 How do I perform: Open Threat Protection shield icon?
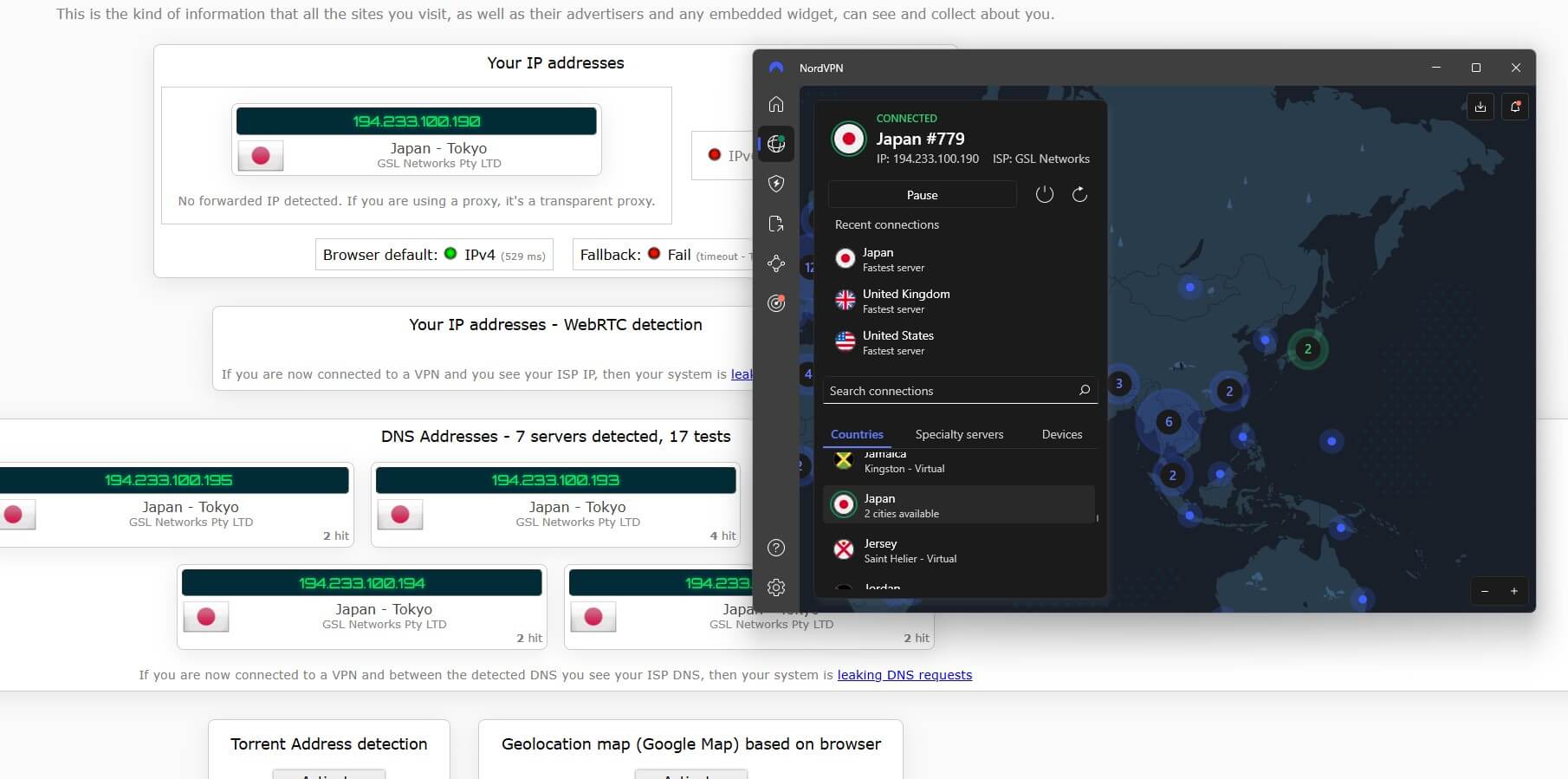tap(776, 184)
